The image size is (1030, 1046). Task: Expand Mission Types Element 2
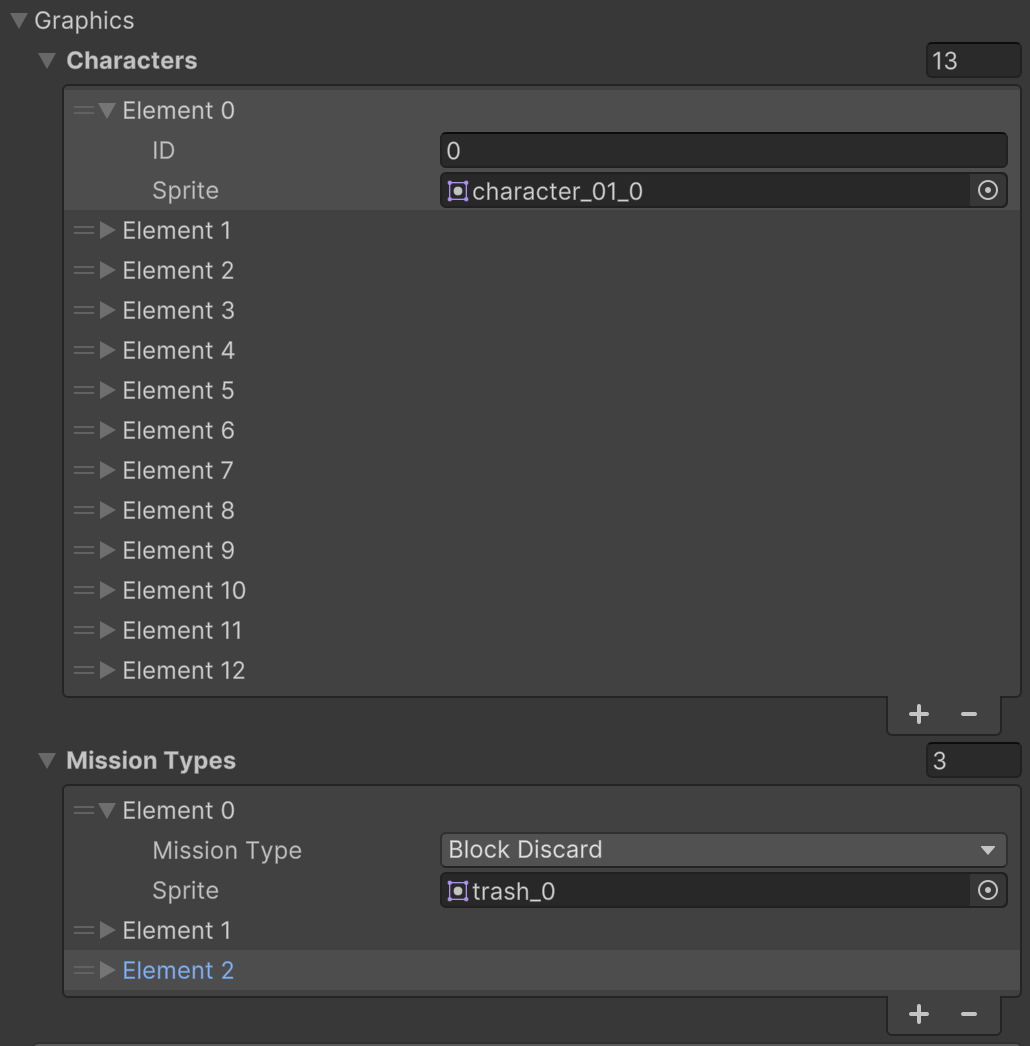click(x=107, y=971)
